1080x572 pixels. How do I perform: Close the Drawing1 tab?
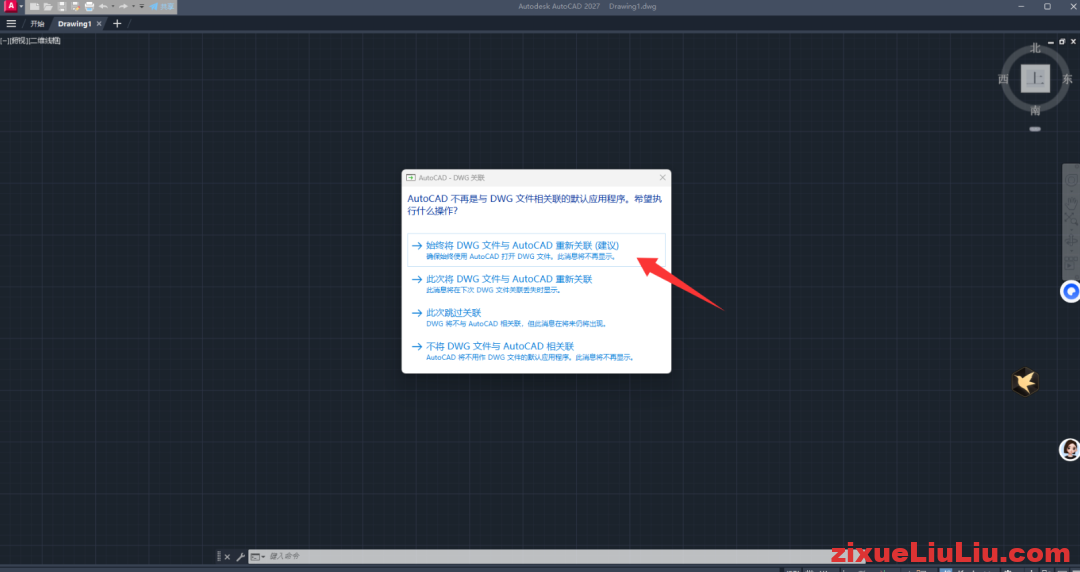(x=99, y=23)
